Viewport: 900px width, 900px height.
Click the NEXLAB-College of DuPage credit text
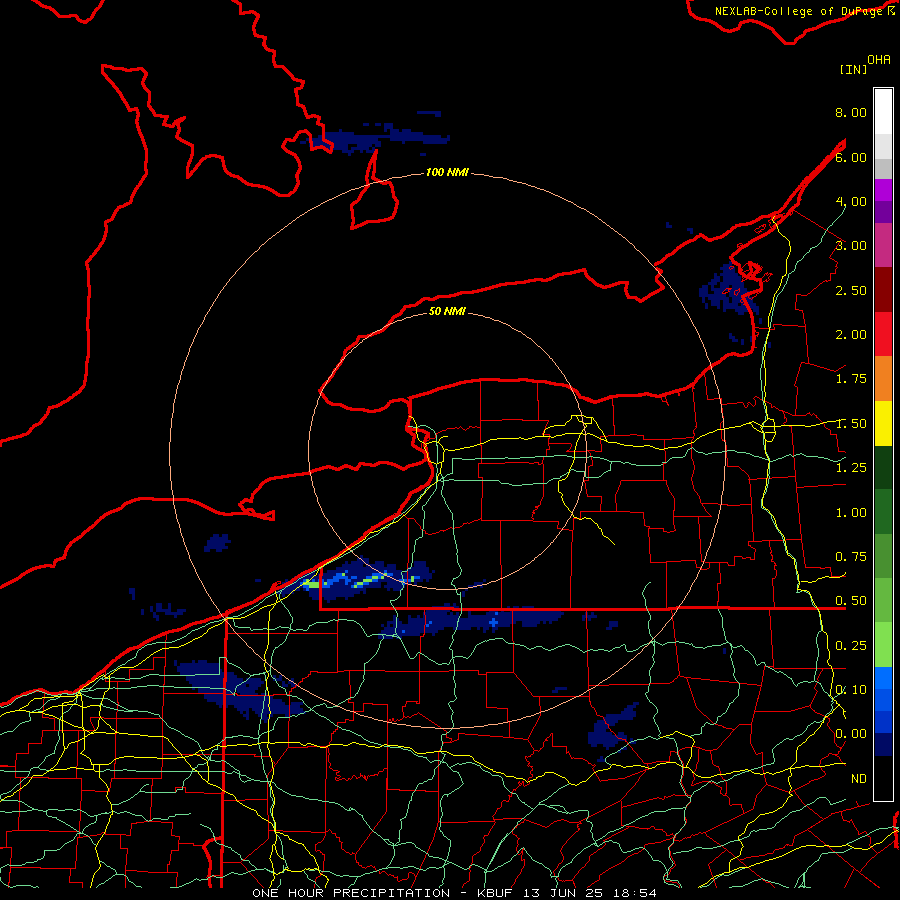(800, 11)
